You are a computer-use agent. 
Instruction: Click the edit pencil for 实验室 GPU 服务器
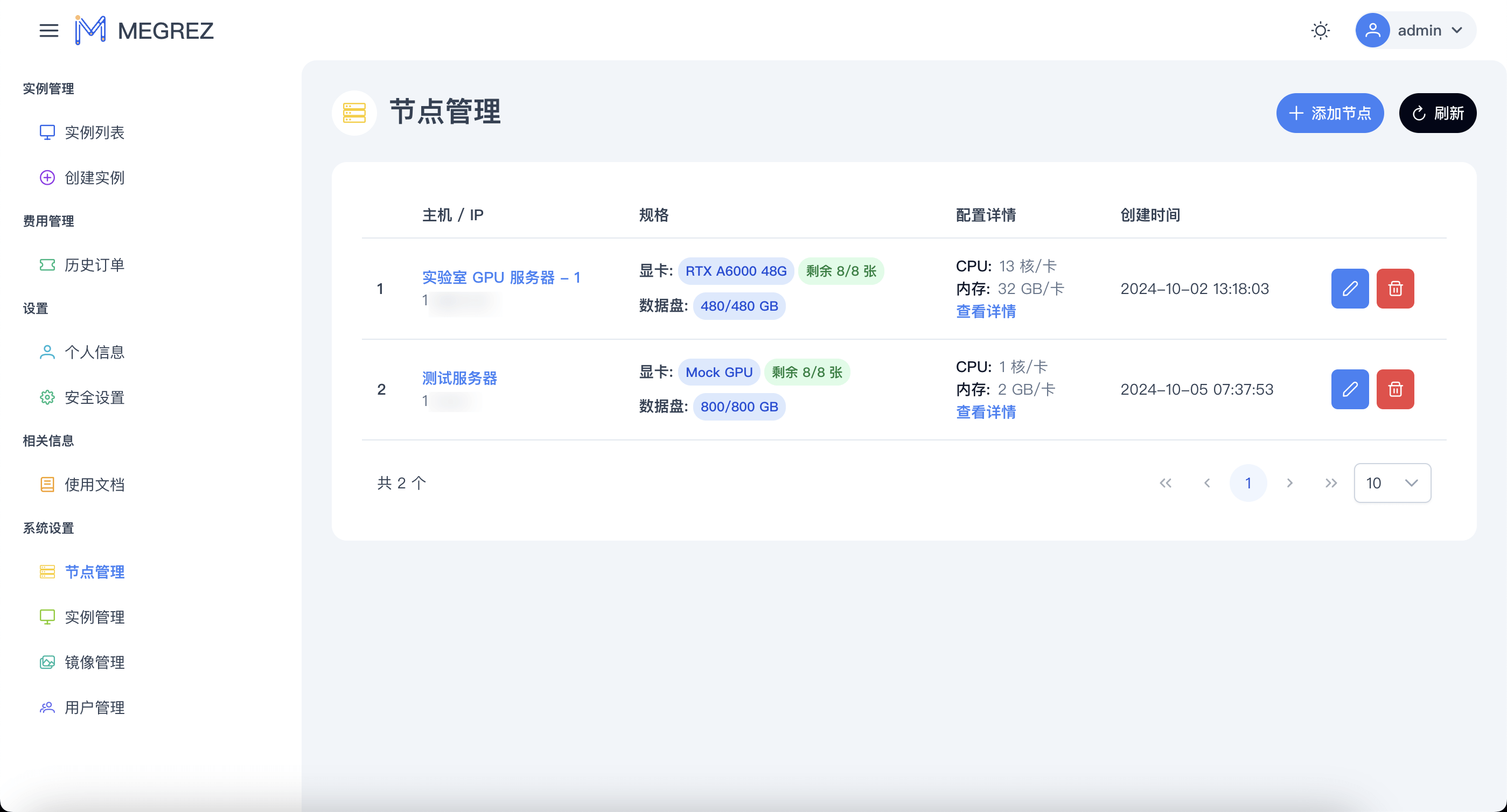tap(1350, 289)
